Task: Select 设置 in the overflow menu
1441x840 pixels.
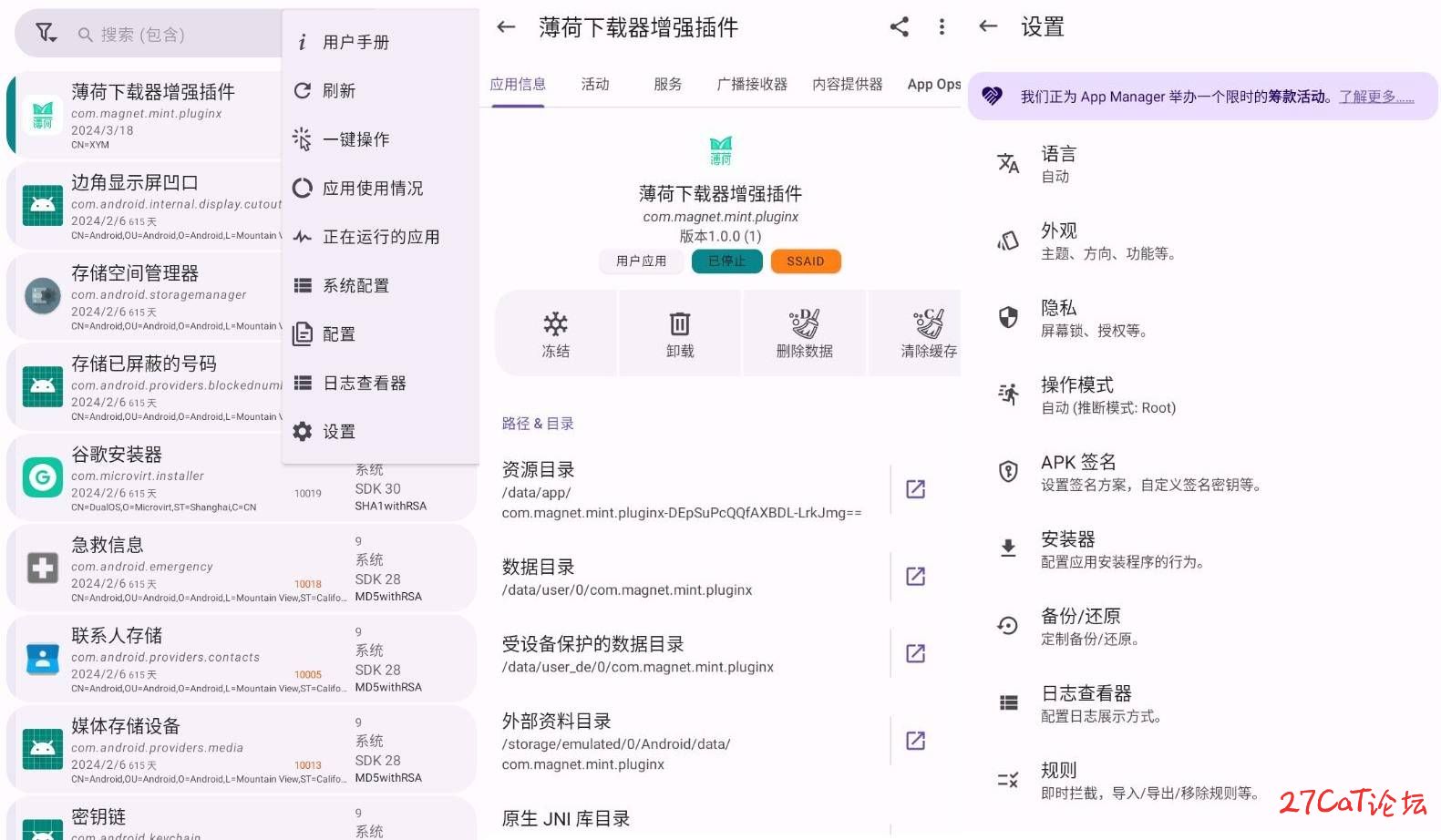Action: [381, 432]
